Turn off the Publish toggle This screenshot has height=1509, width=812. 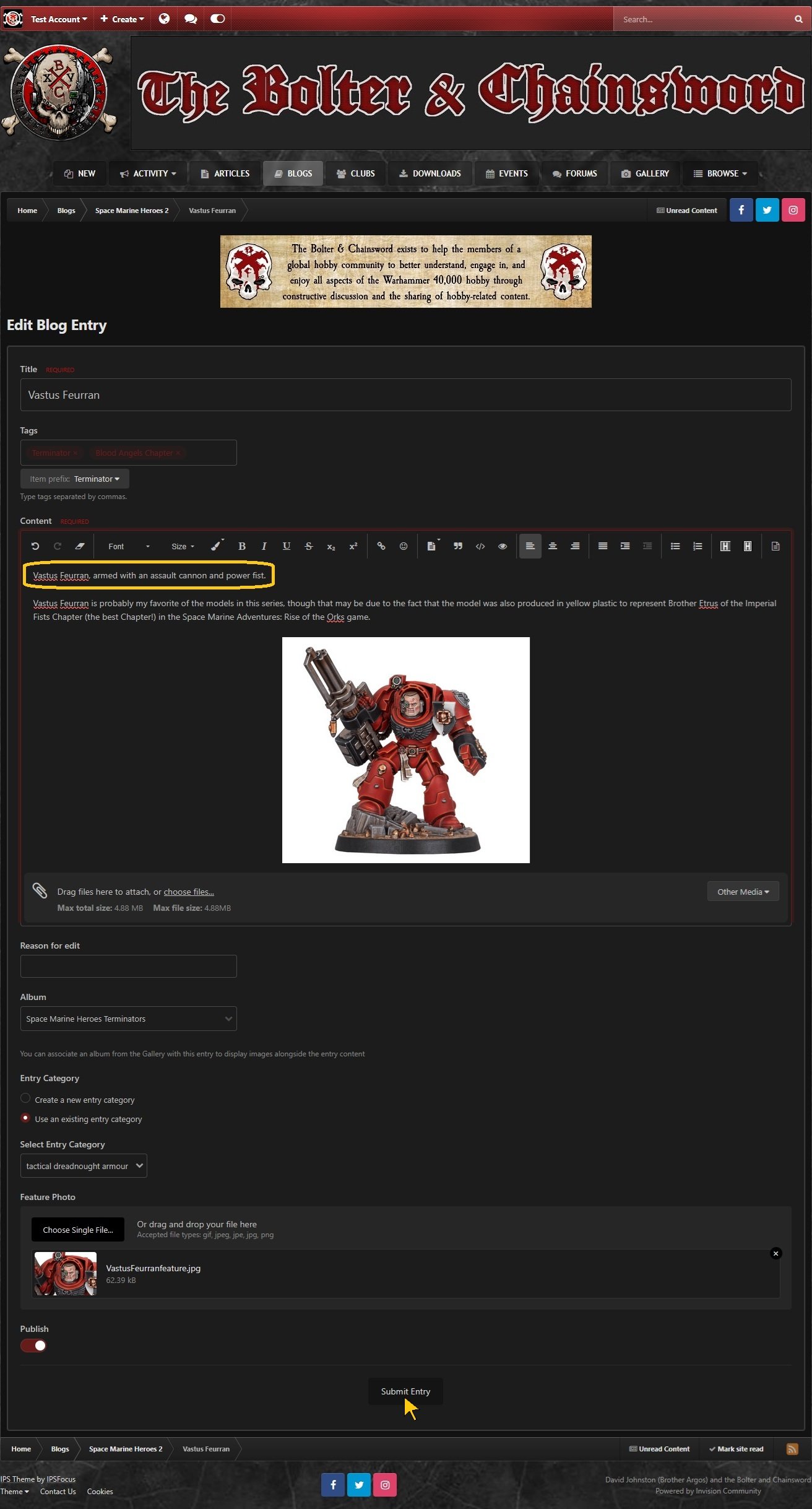33,1346
